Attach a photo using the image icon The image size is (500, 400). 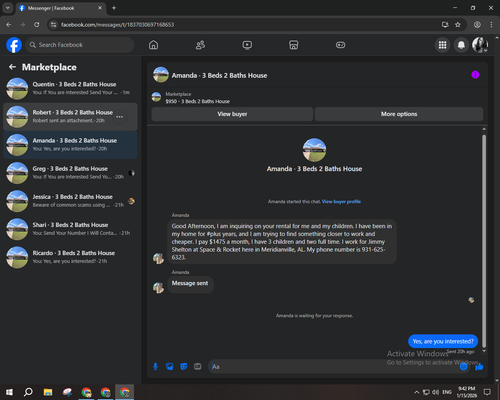pos(170,367)
